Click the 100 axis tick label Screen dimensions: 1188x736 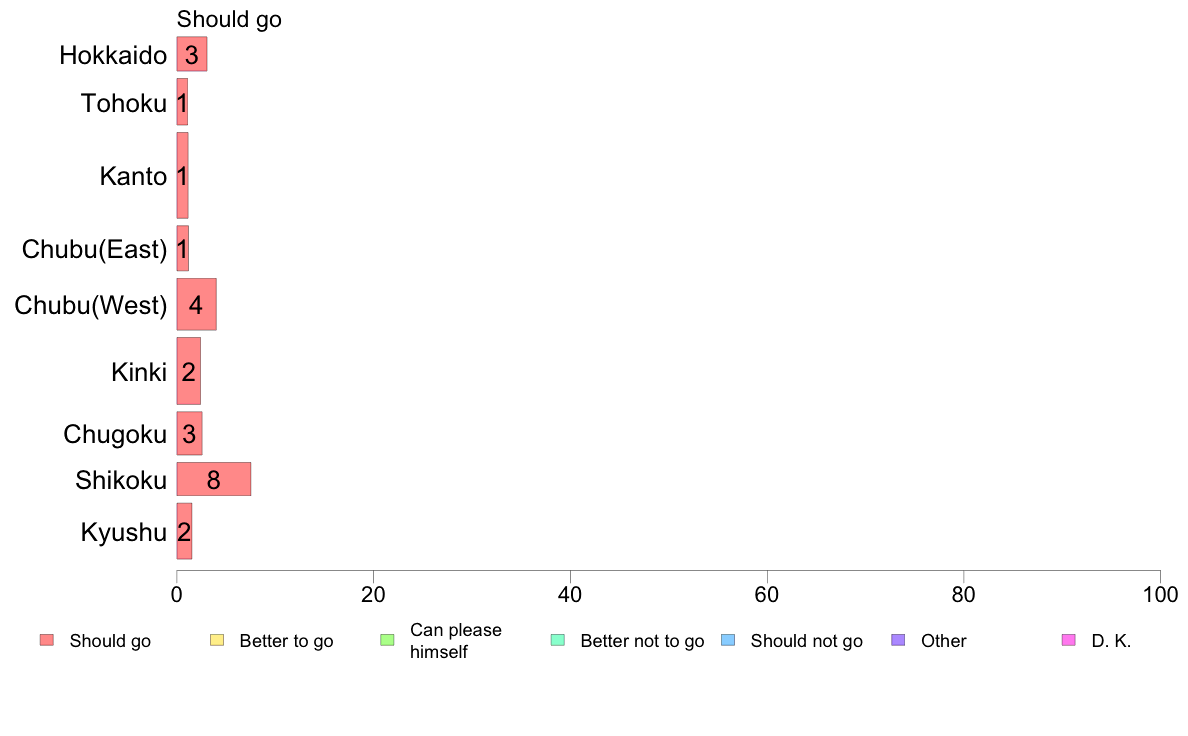1160,595
